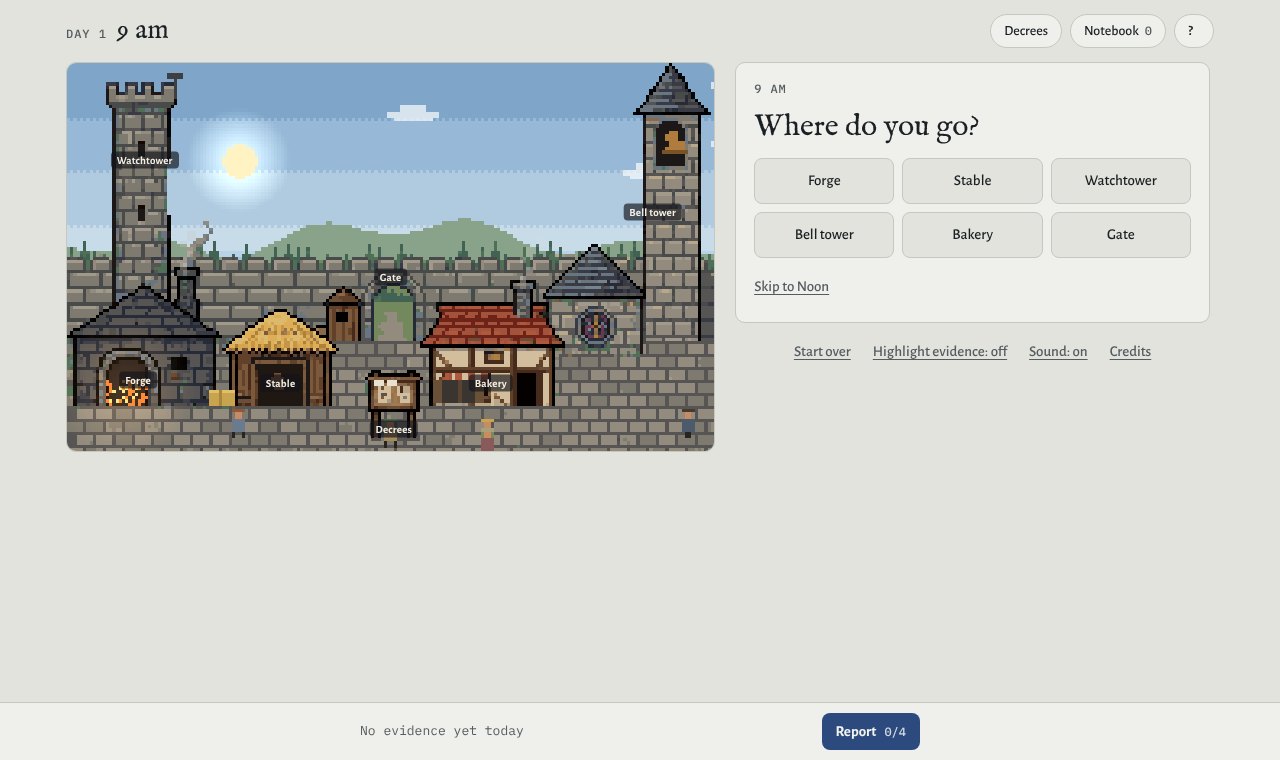Open the Decrees panel from the header
1280x760 pixels.
coord(1026,31)
